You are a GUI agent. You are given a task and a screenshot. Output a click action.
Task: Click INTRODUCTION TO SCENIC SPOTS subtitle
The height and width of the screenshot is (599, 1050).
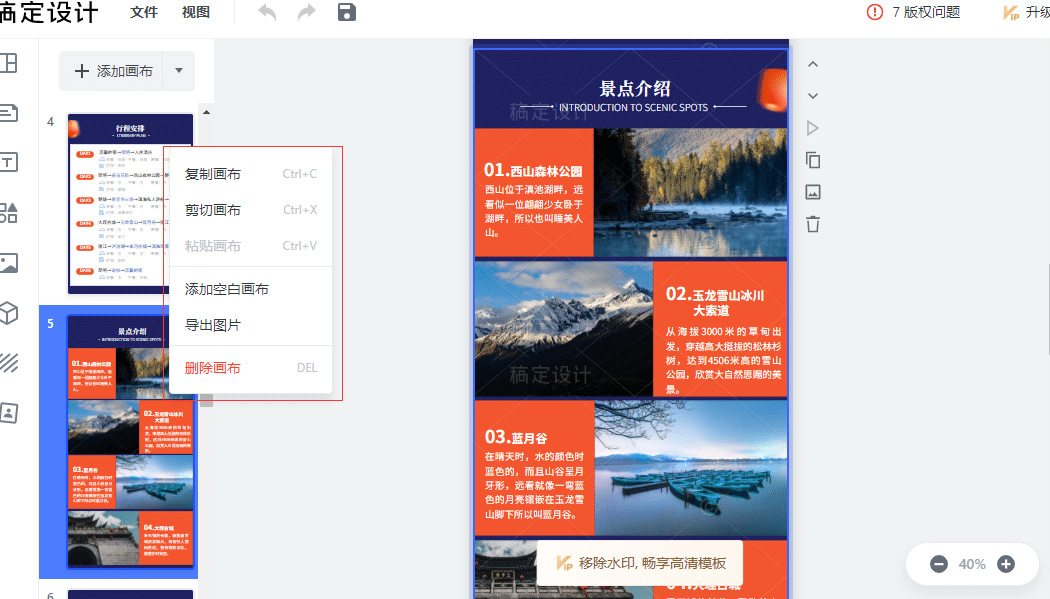[x=633, y=107]
